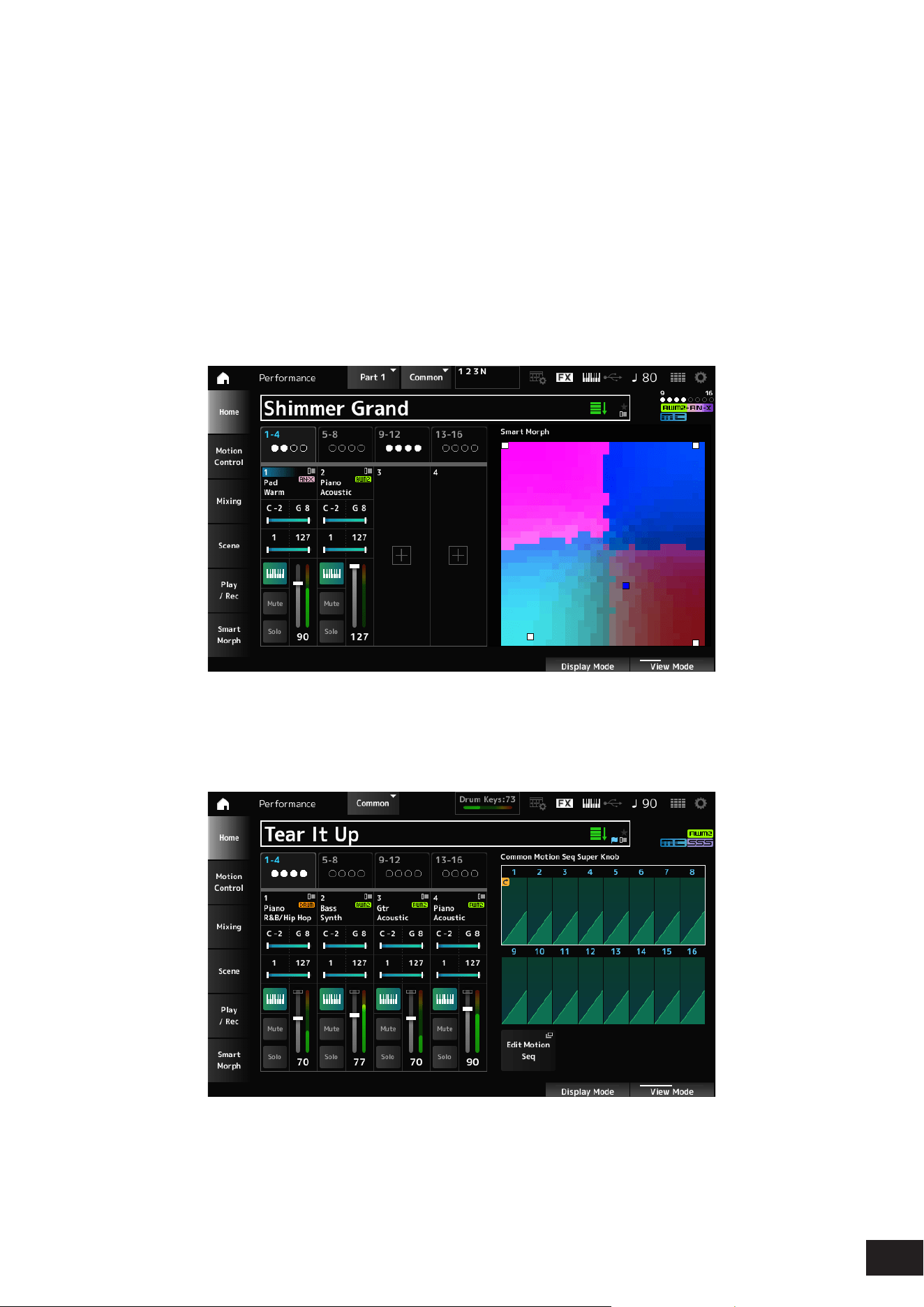Image resolution: width=924 pixels, height=1307 pixels.
Task: Mute the Bass Synth part
Action: pos(331,1028)
